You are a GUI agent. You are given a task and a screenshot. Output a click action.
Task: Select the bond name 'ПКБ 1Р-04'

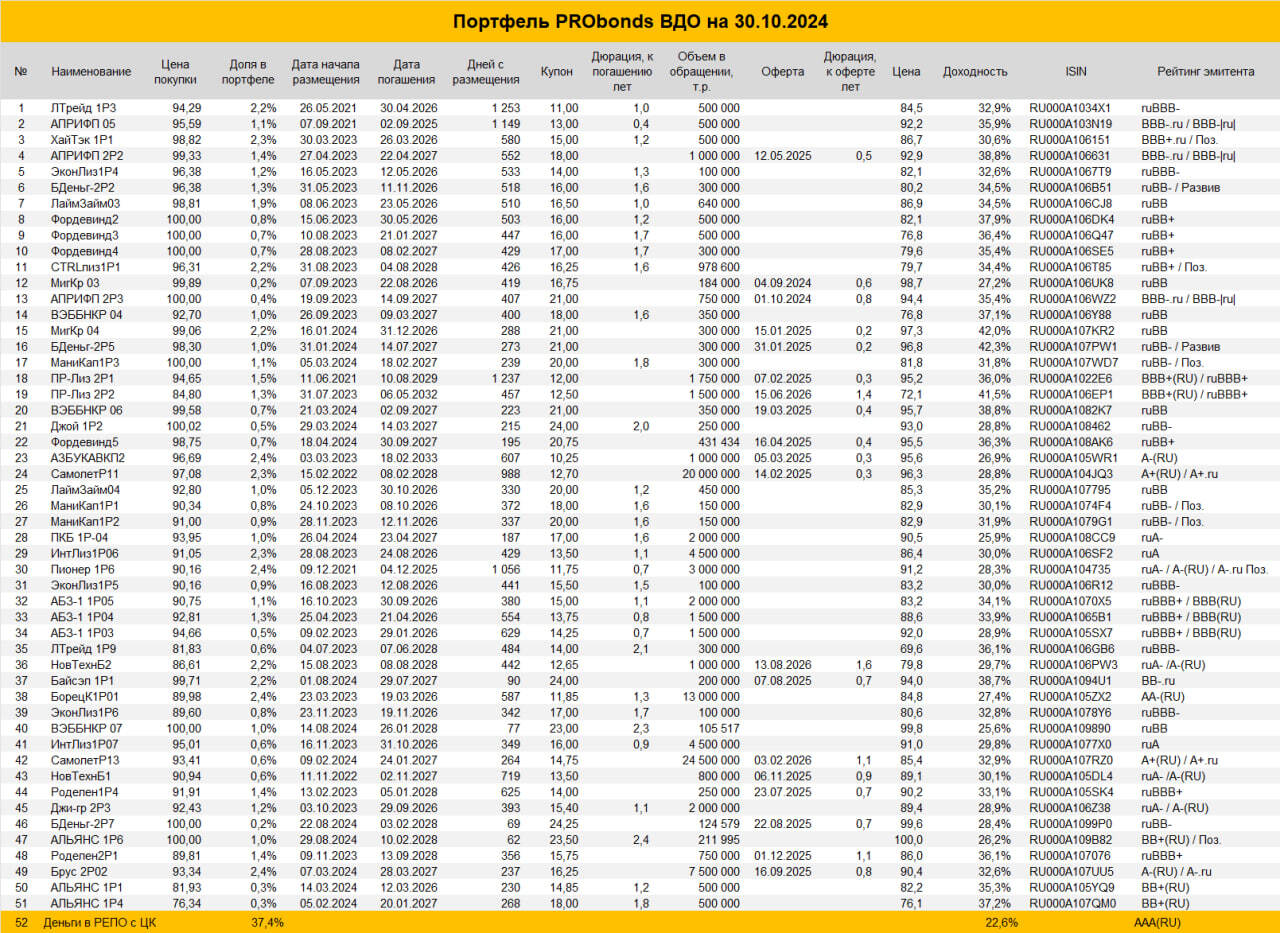tap(78, 538)
